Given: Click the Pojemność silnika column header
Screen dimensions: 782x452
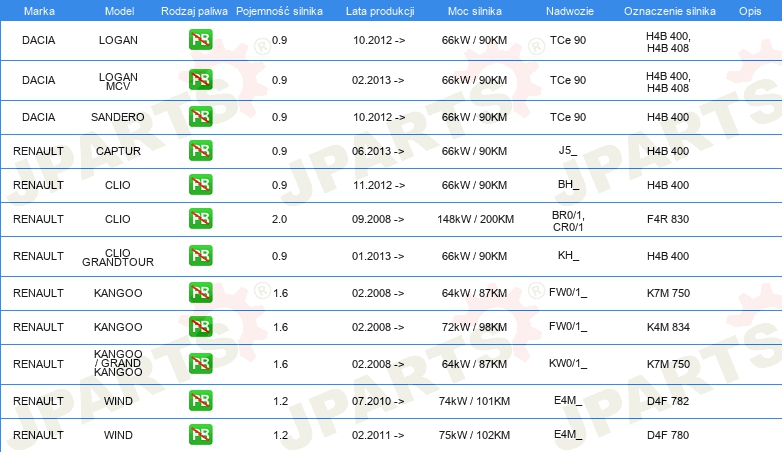Looking at the screenshot, I should click(x=279, y=11).
